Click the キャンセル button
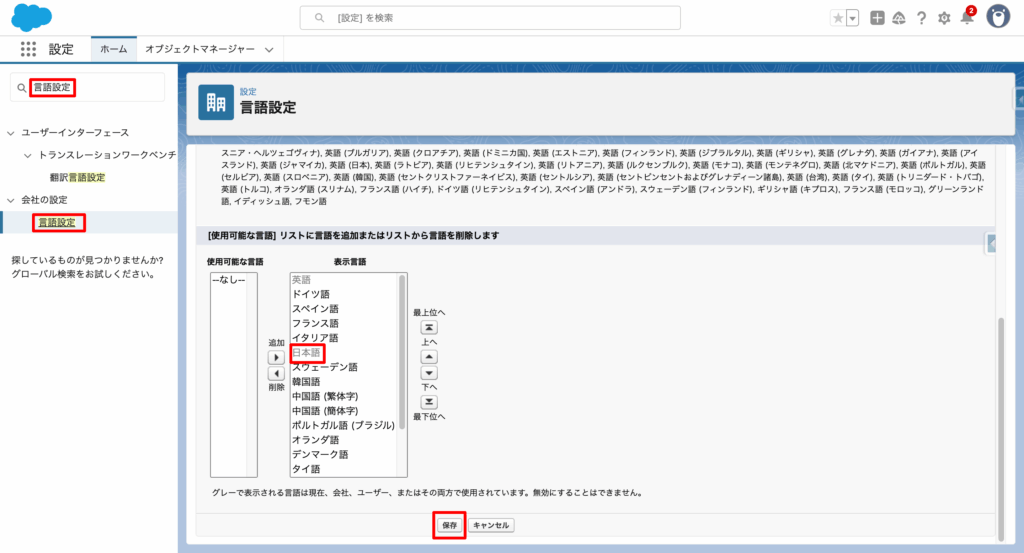The height and width of the screenshot is (553, 1024). coord(491,525)
